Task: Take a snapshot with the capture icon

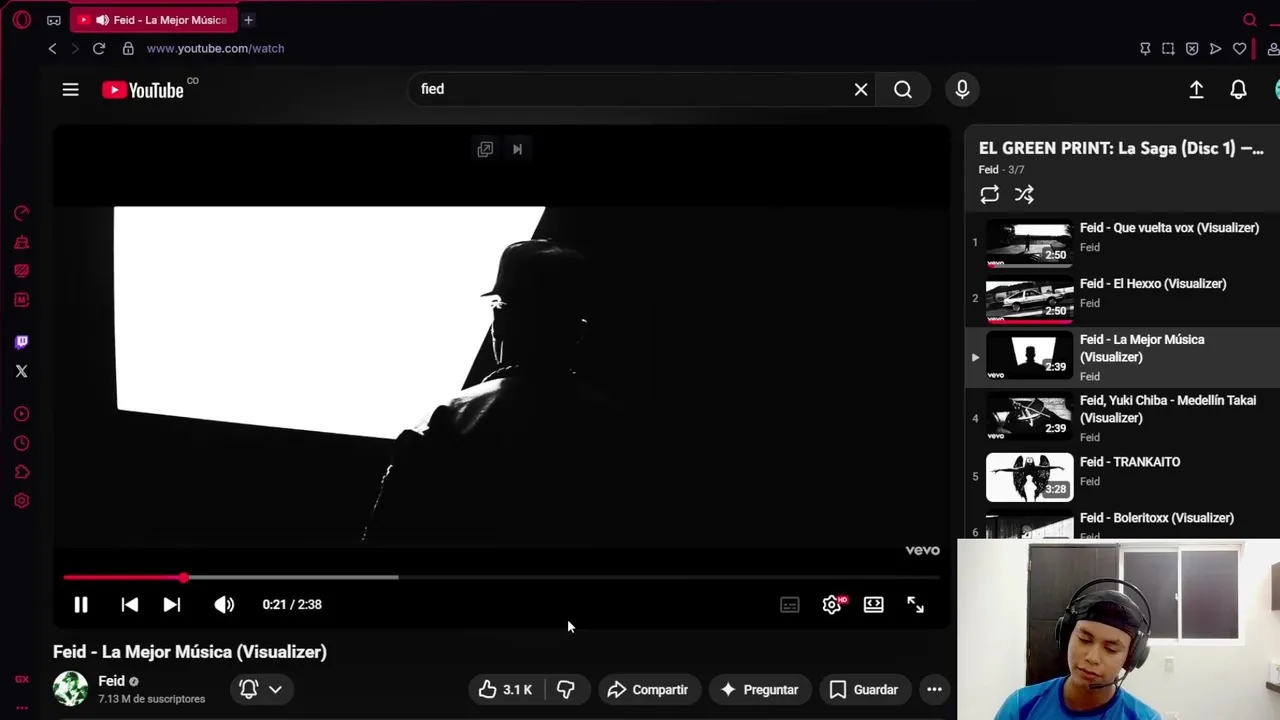Action: point(1168,48)
